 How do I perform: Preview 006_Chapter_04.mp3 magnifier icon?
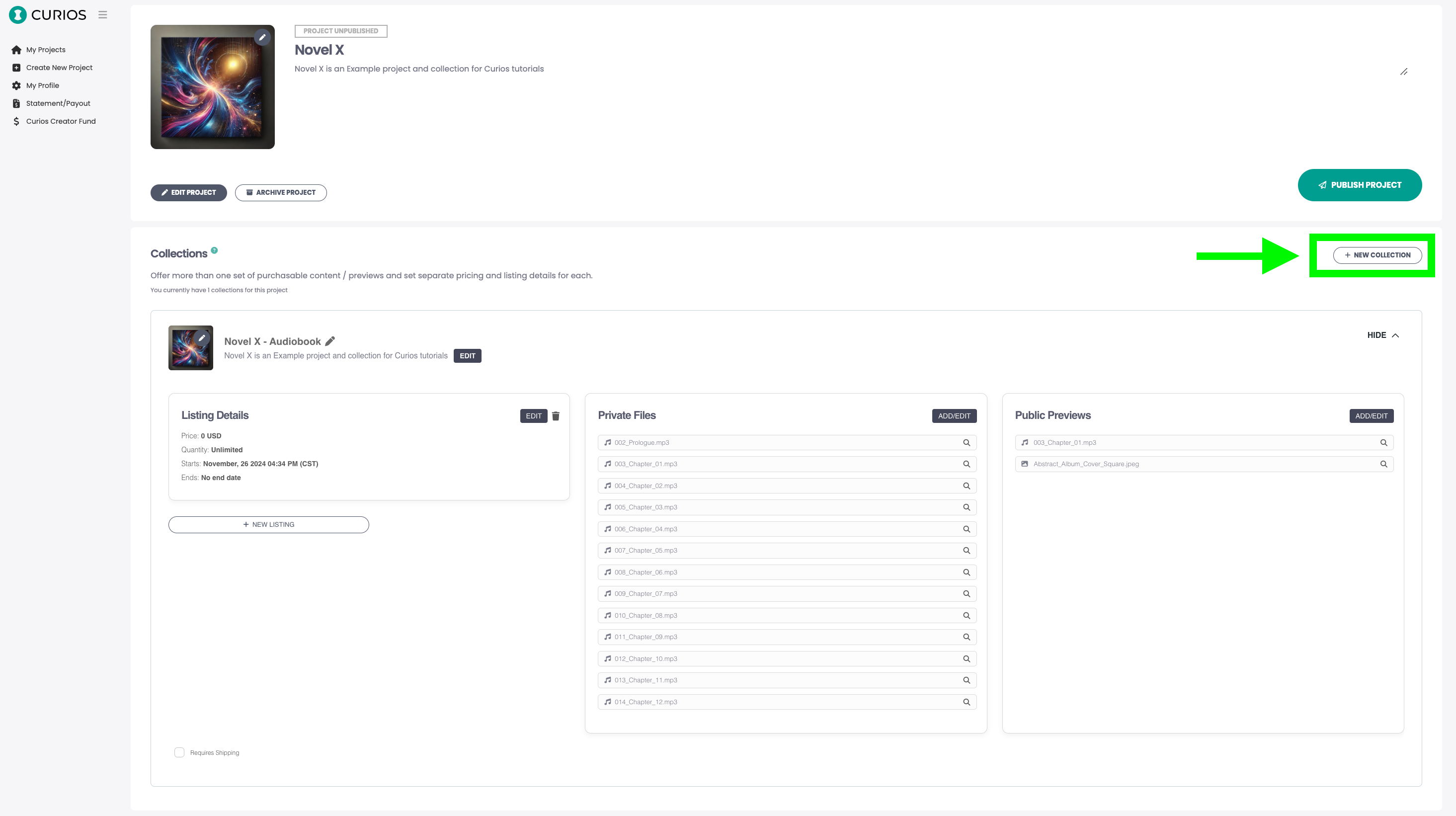tap(967, 529)
